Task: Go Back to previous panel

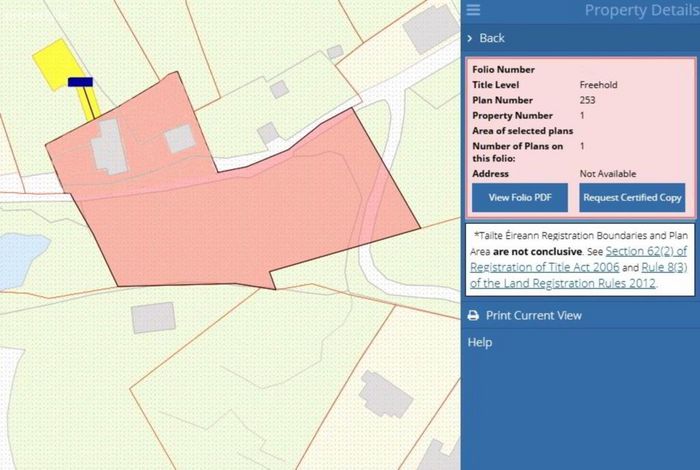Action: (x=492, y=38)
